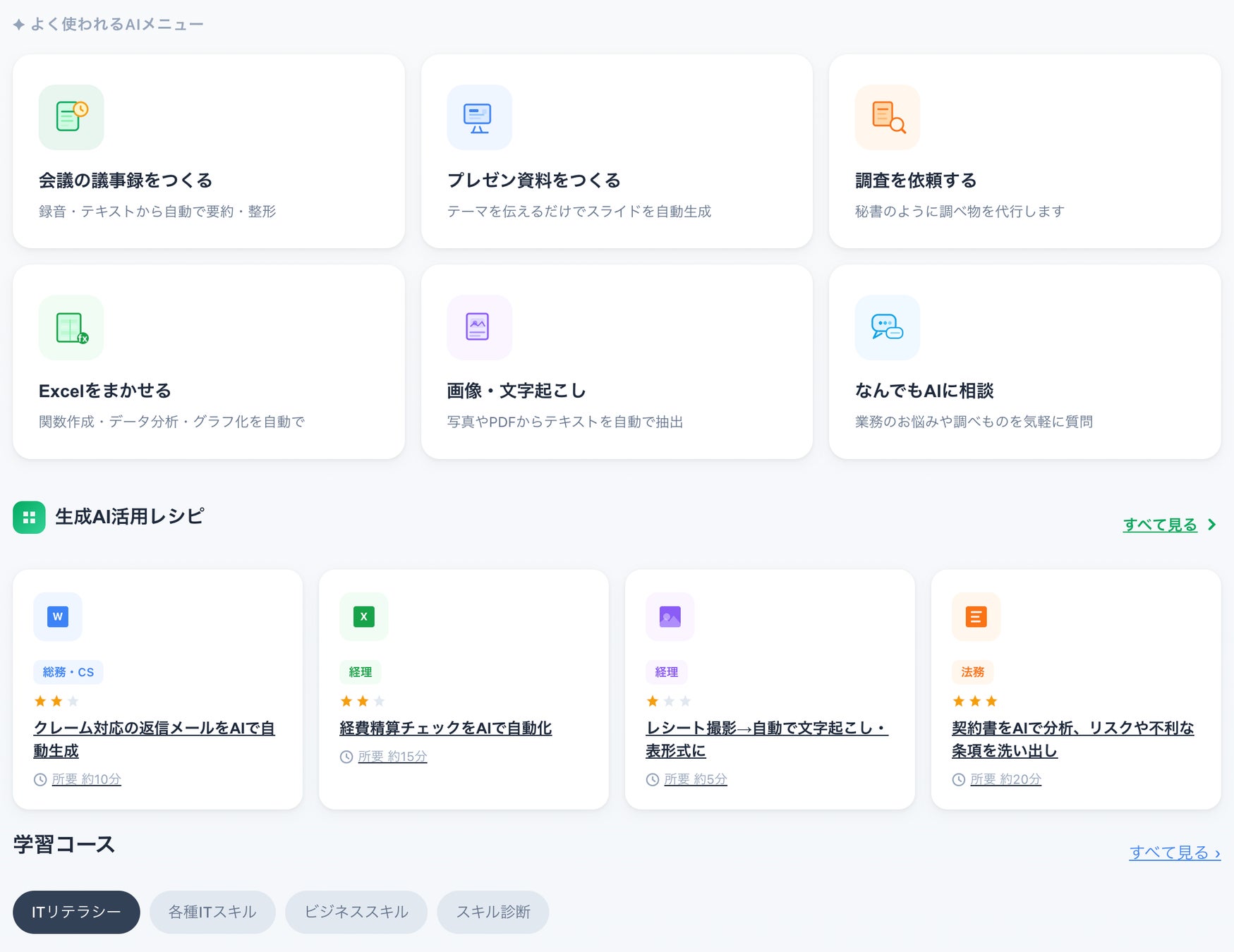1234x952 pixels.
Task: Click the text 写真やPDFからテキストを自動で抽出
Action: pos(565,422)
